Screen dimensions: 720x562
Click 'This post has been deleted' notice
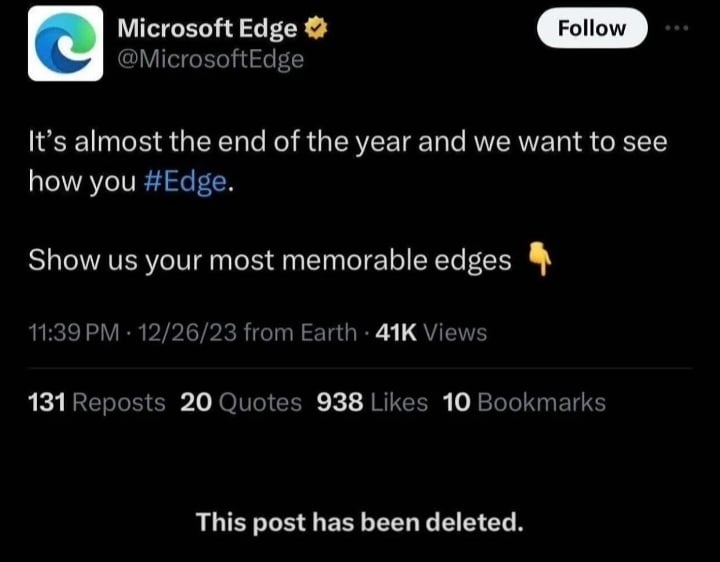pyautogui.click(x=359, y=521)
